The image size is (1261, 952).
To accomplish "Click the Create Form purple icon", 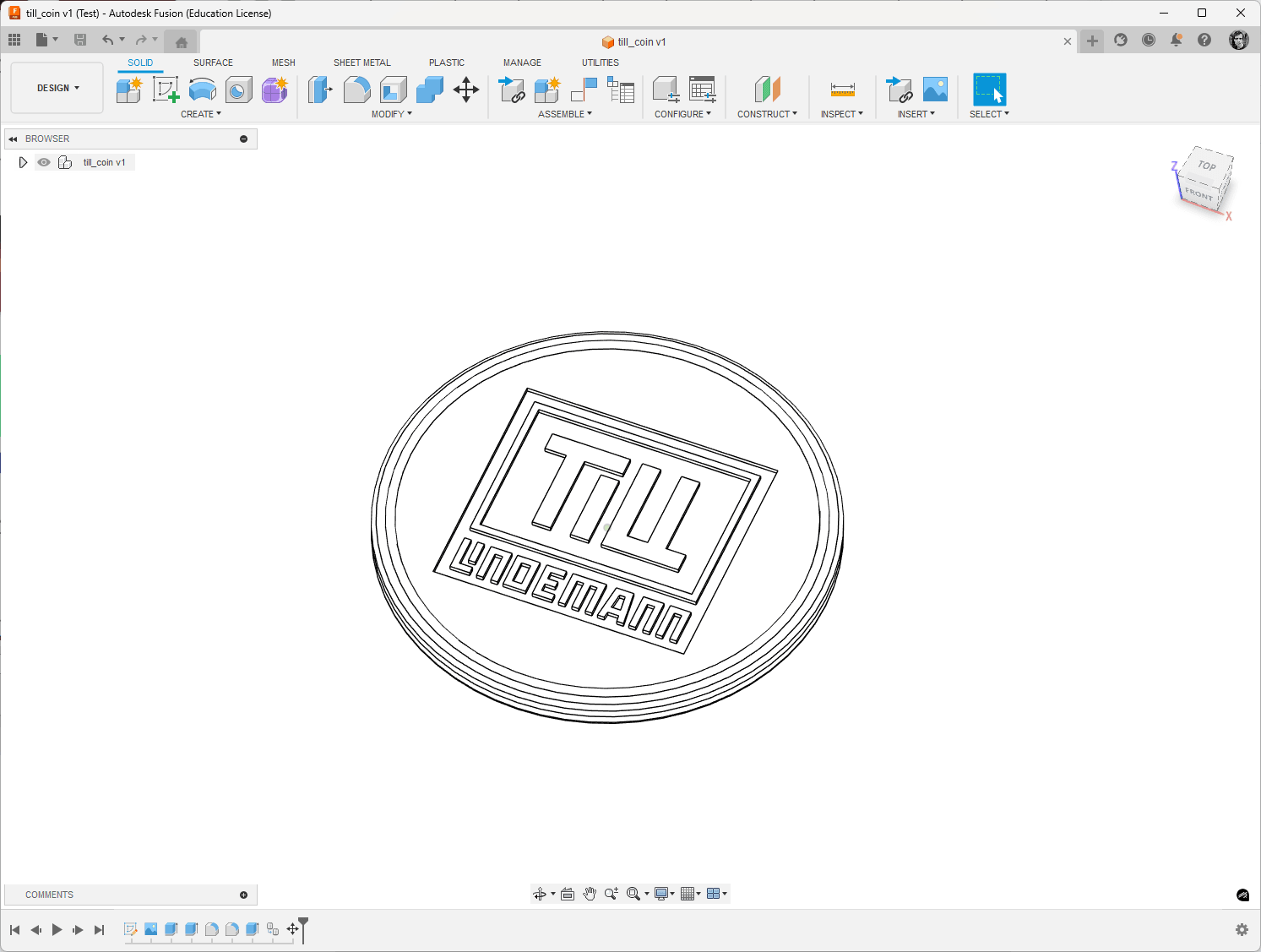I will pos(274,90).
